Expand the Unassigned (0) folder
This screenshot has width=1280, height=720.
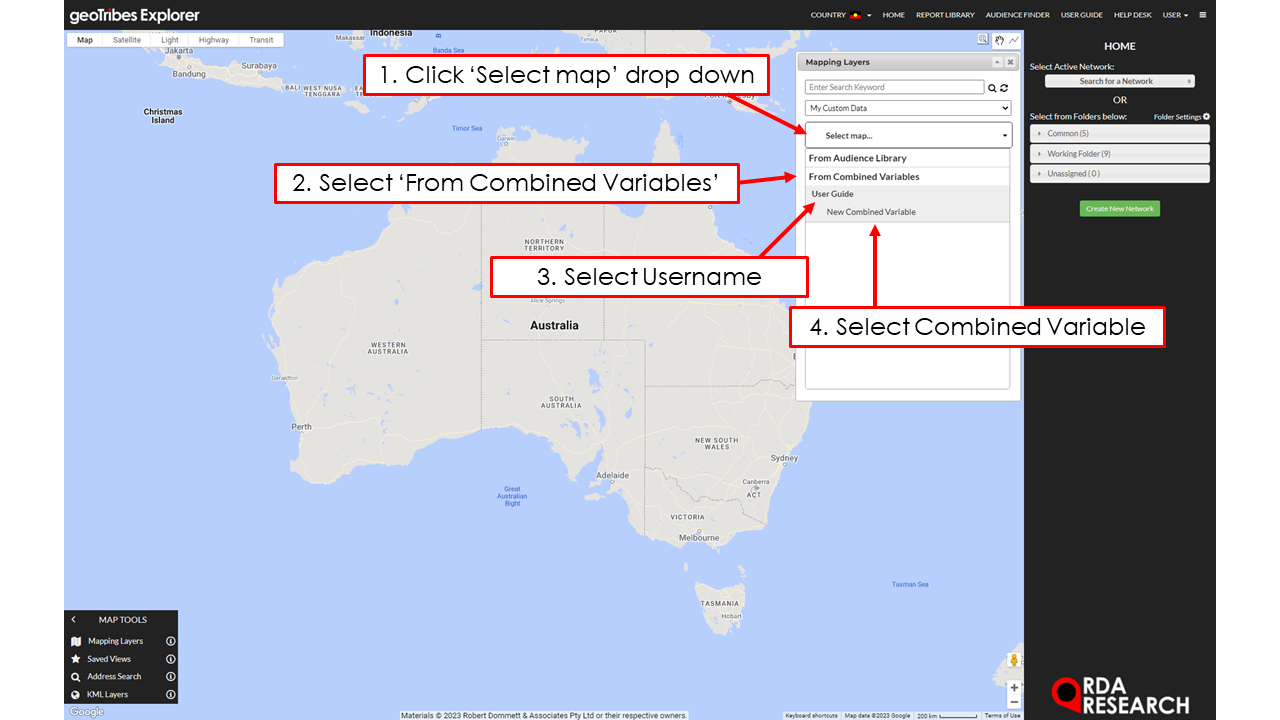1120,173
